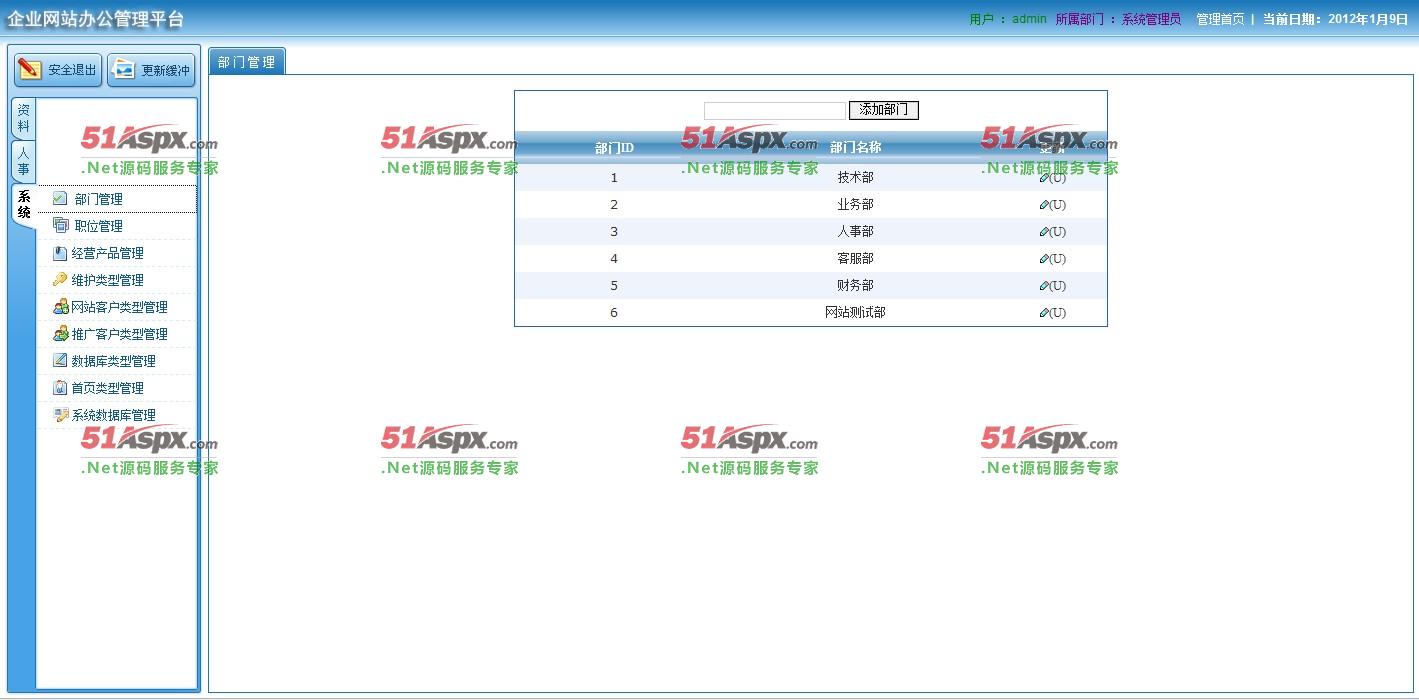Click the edit pencil icon for 人事部
This screenshot has width=1419, height=700.
[1044, 232]
